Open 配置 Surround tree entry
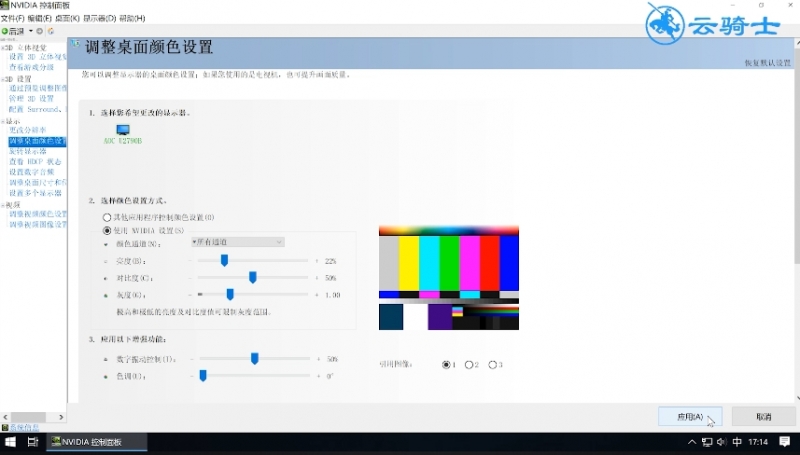 [x=38, y=109]
